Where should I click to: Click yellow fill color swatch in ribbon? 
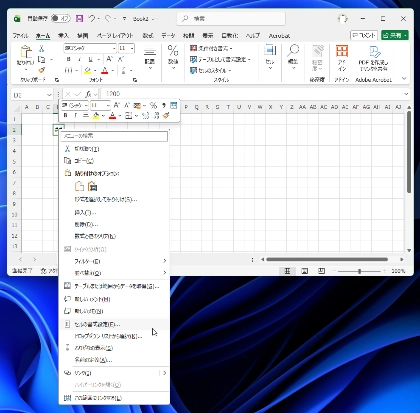[x=87, y=70]
